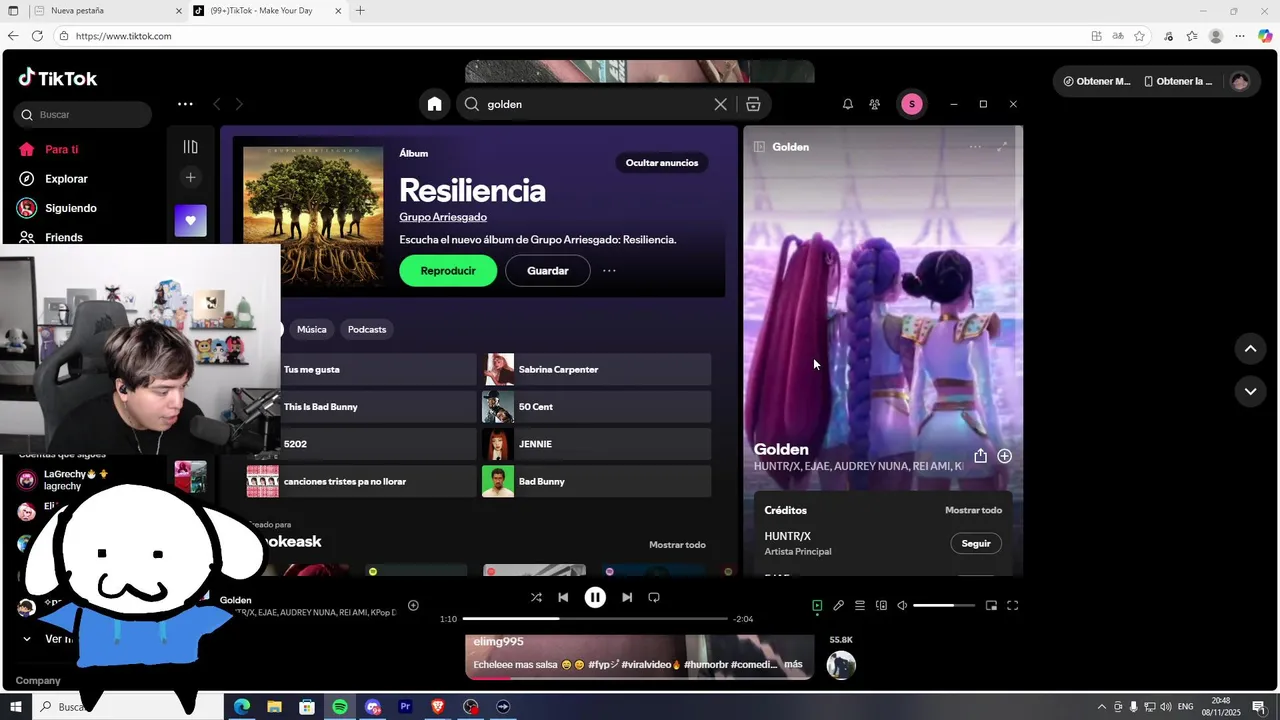This screenshot has height=720, width=1280.
Task: Open Microsoft Edge in taskbar
Action: (x=241, y=707)
